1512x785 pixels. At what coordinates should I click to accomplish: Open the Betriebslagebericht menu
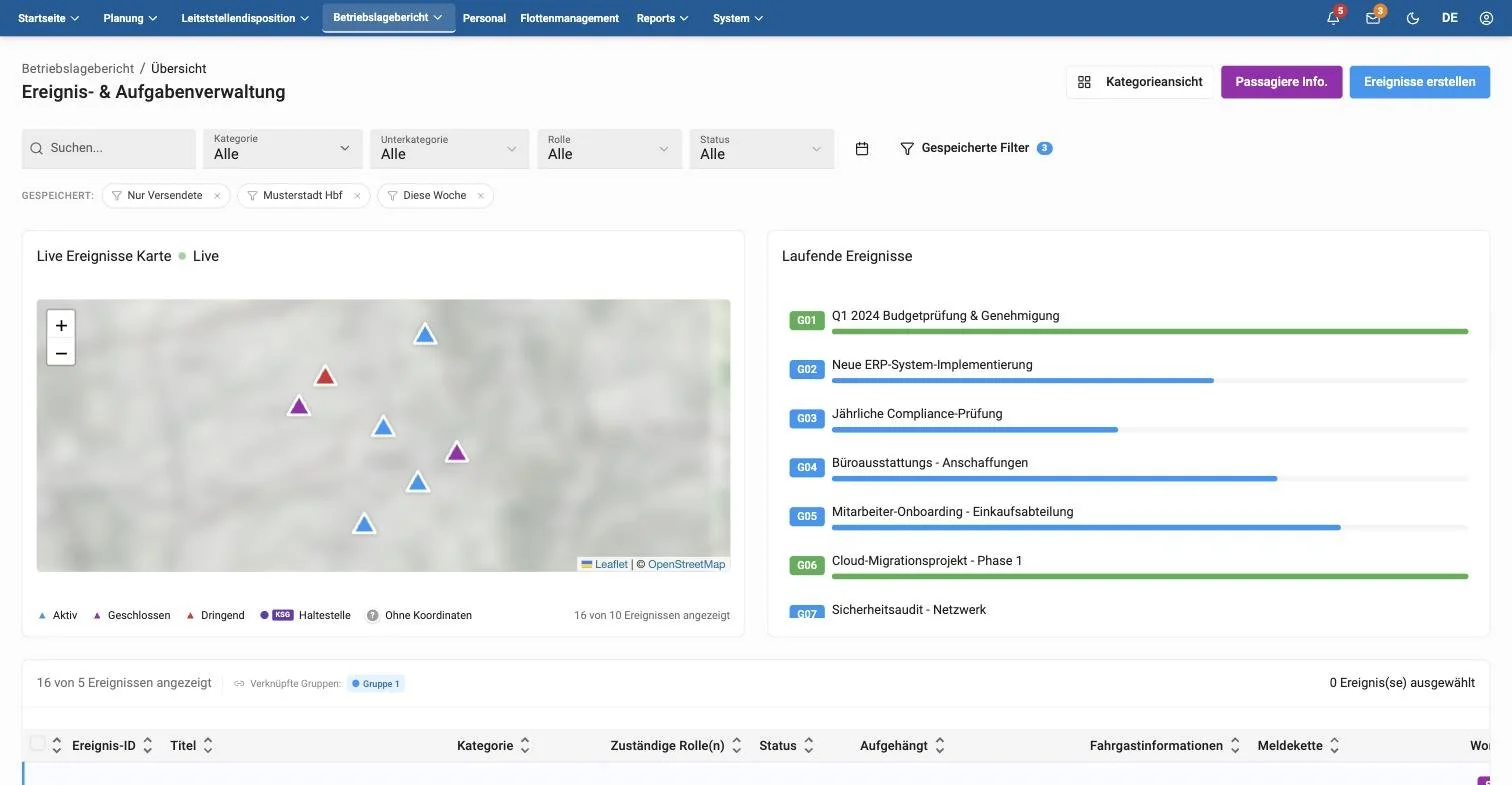tap(388, 18)
